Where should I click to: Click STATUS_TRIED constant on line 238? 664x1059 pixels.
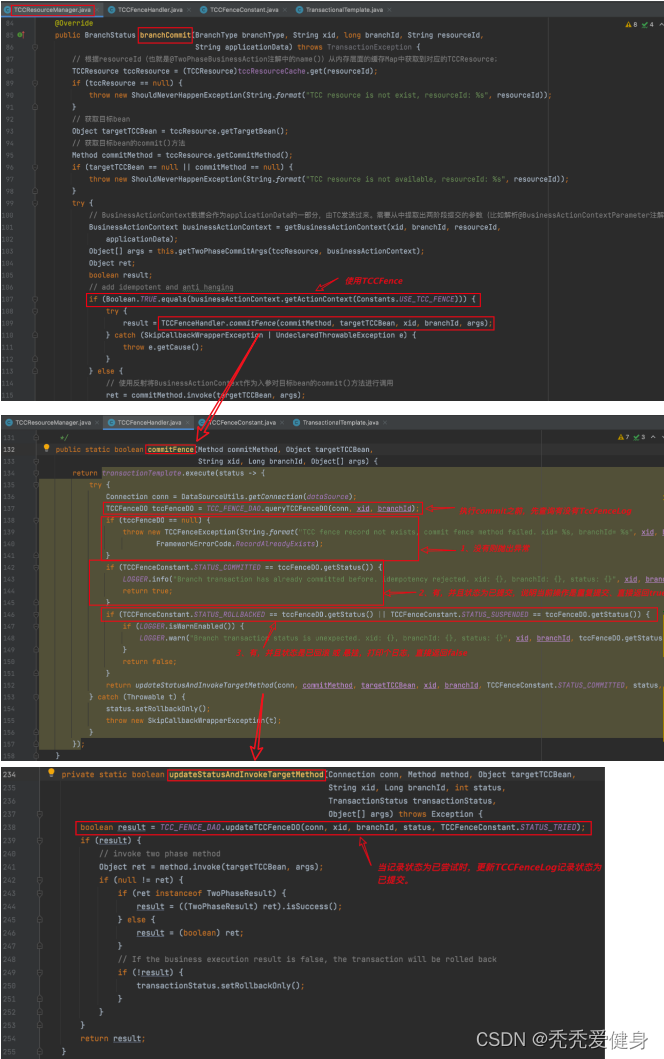(x=550, y=827)
